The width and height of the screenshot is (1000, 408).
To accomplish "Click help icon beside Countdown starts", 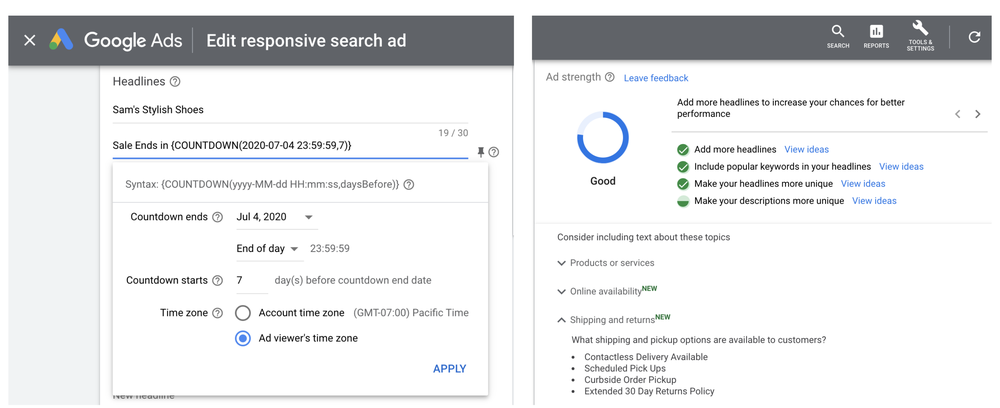I will (x=217, y=280).
